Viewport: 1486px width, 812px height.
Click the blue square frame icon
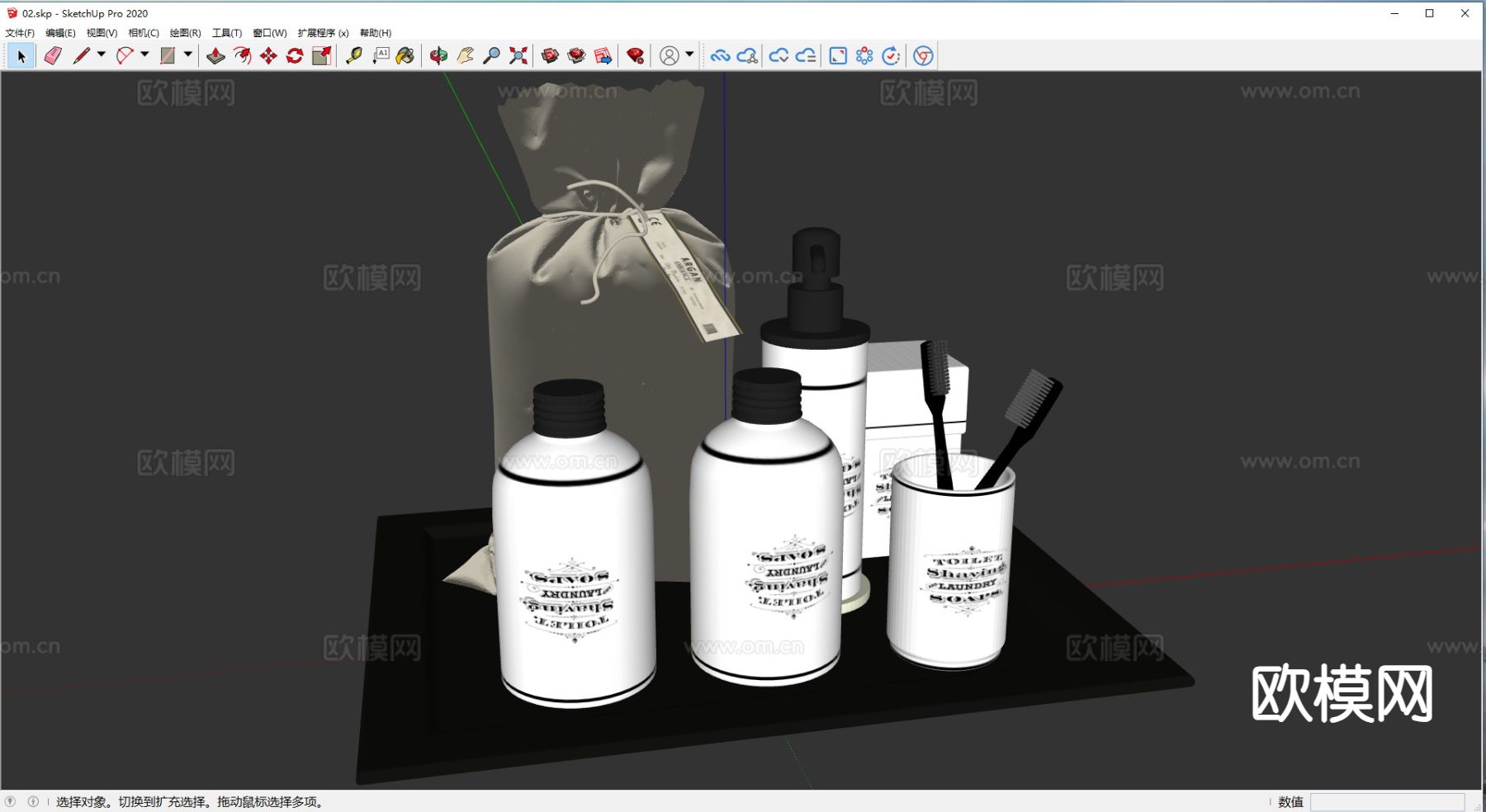coord(838,56)
